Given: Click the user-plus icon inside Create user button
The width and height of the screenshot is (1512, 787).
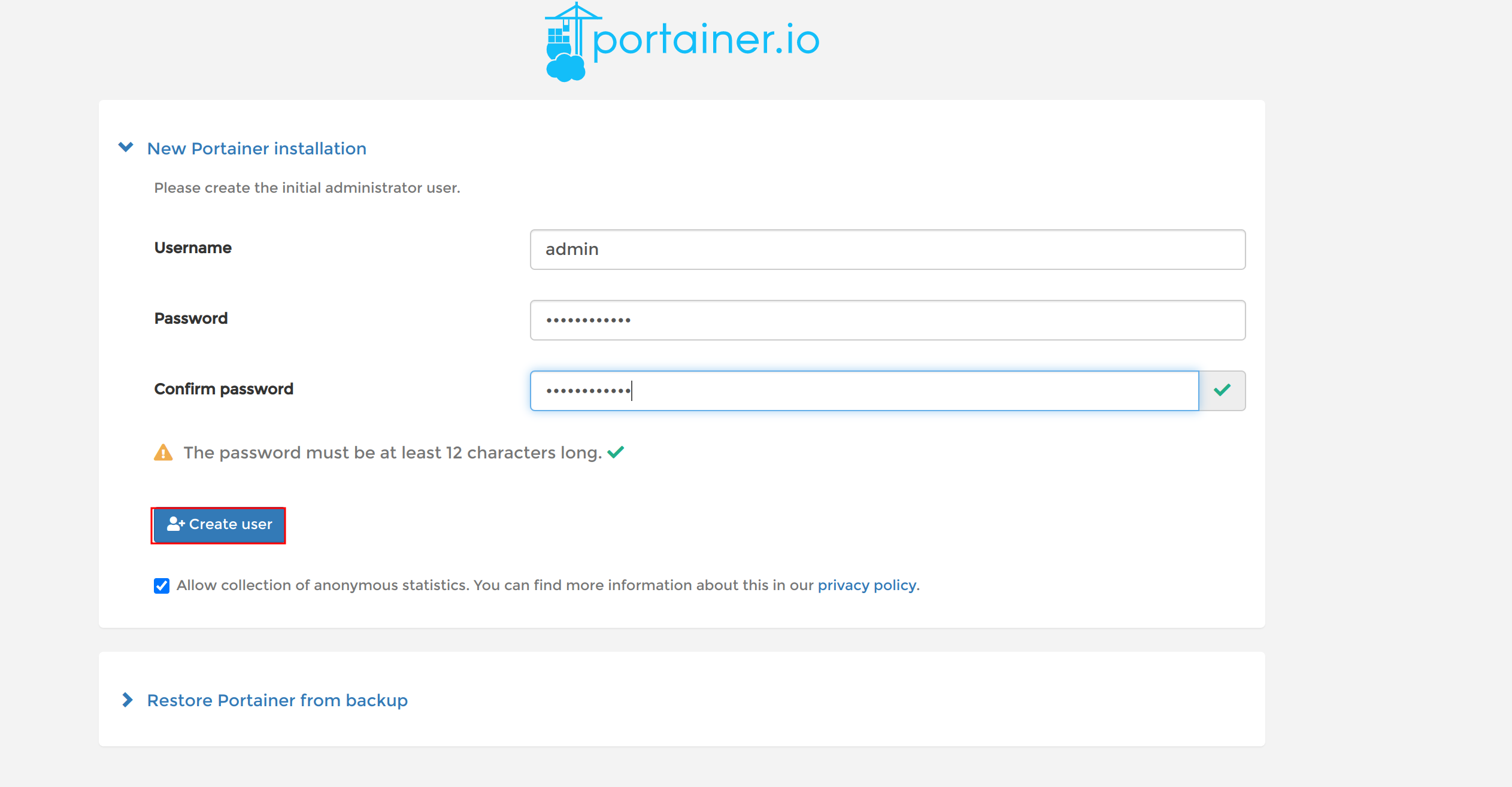Looking at the screenshot, I should [174, 524].
